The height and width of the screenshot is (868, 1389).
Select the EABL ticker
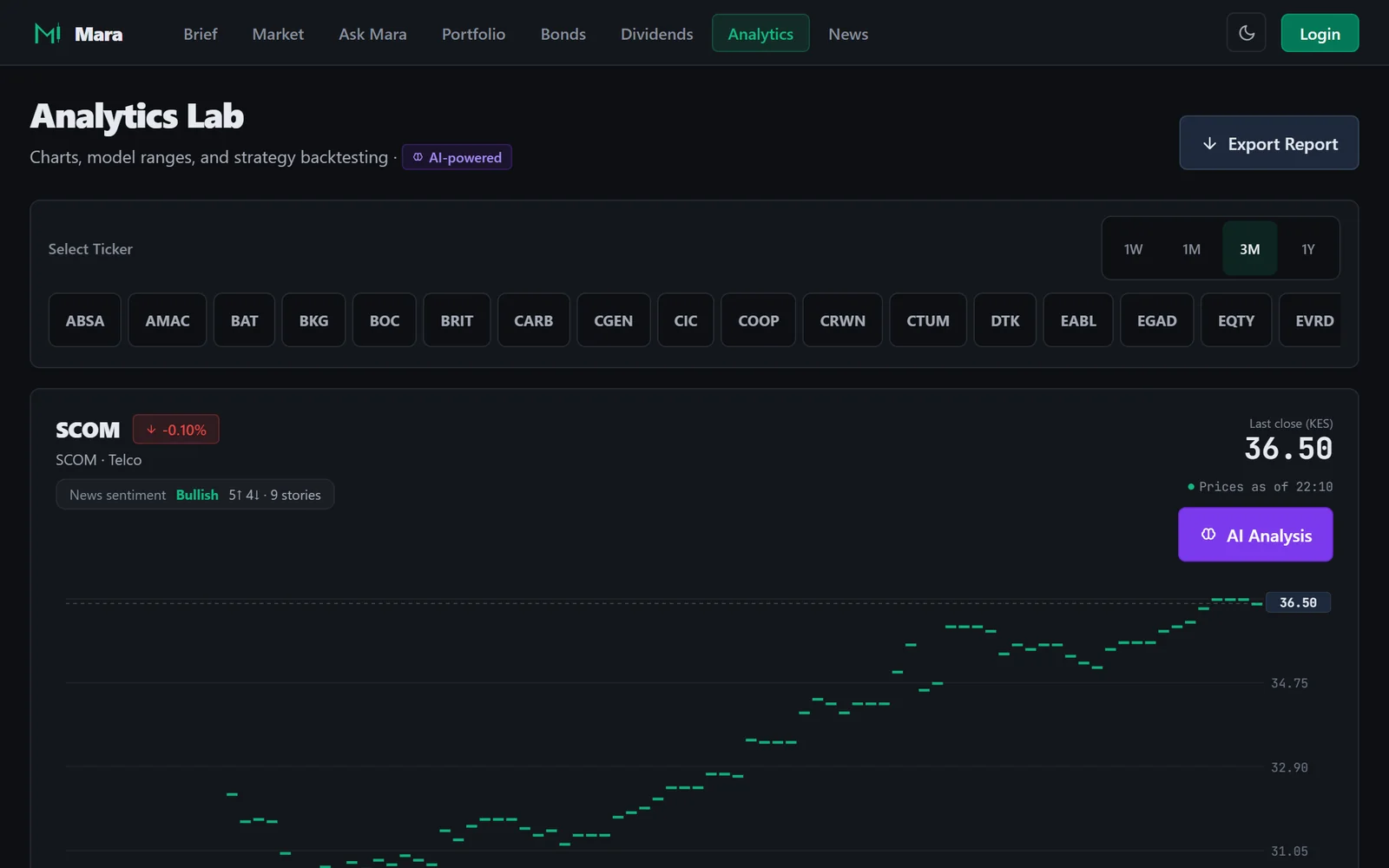[1078, 320]
